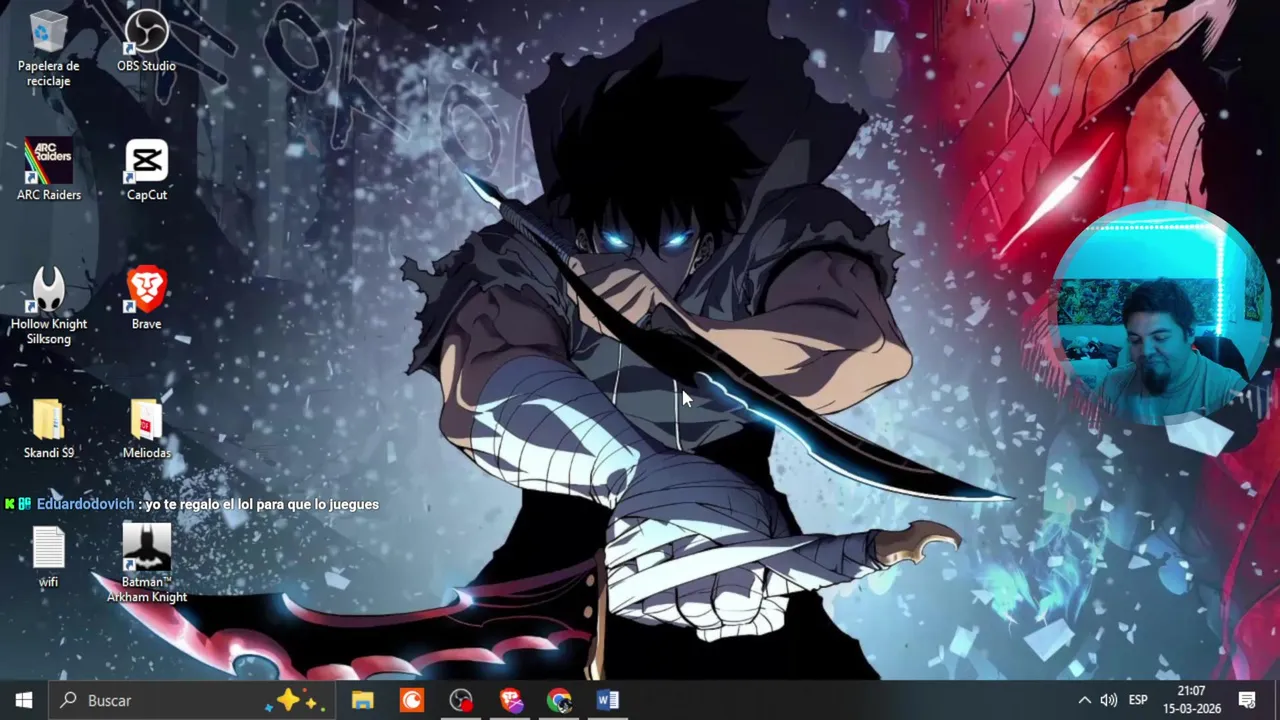This screenshot has width=1280, height=720.
Task: Open the Papelera de reciclaje desktop icon
Action: pos(48,48)
